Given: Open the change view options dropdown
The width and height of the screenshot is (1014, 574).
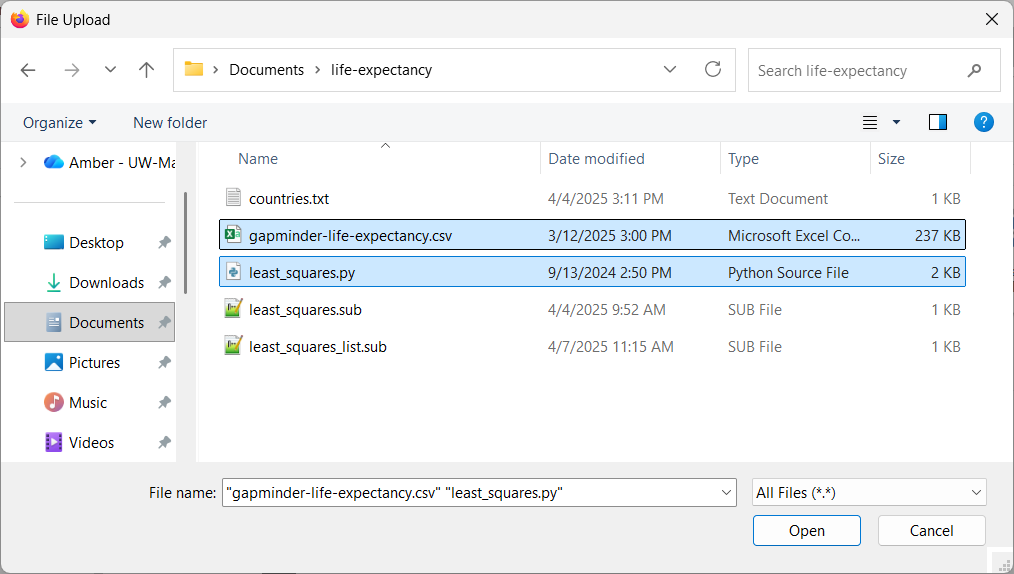Looking at the screenshot, I should click(896, 122).
